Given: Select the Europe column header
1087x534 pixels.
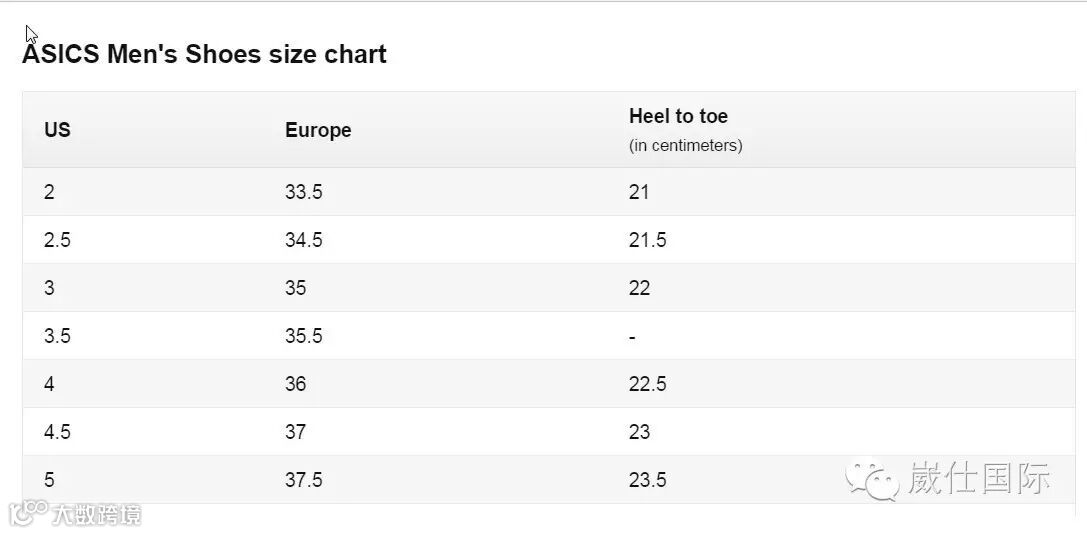Looking at the screenshot, I should click(x=318, y=130).
